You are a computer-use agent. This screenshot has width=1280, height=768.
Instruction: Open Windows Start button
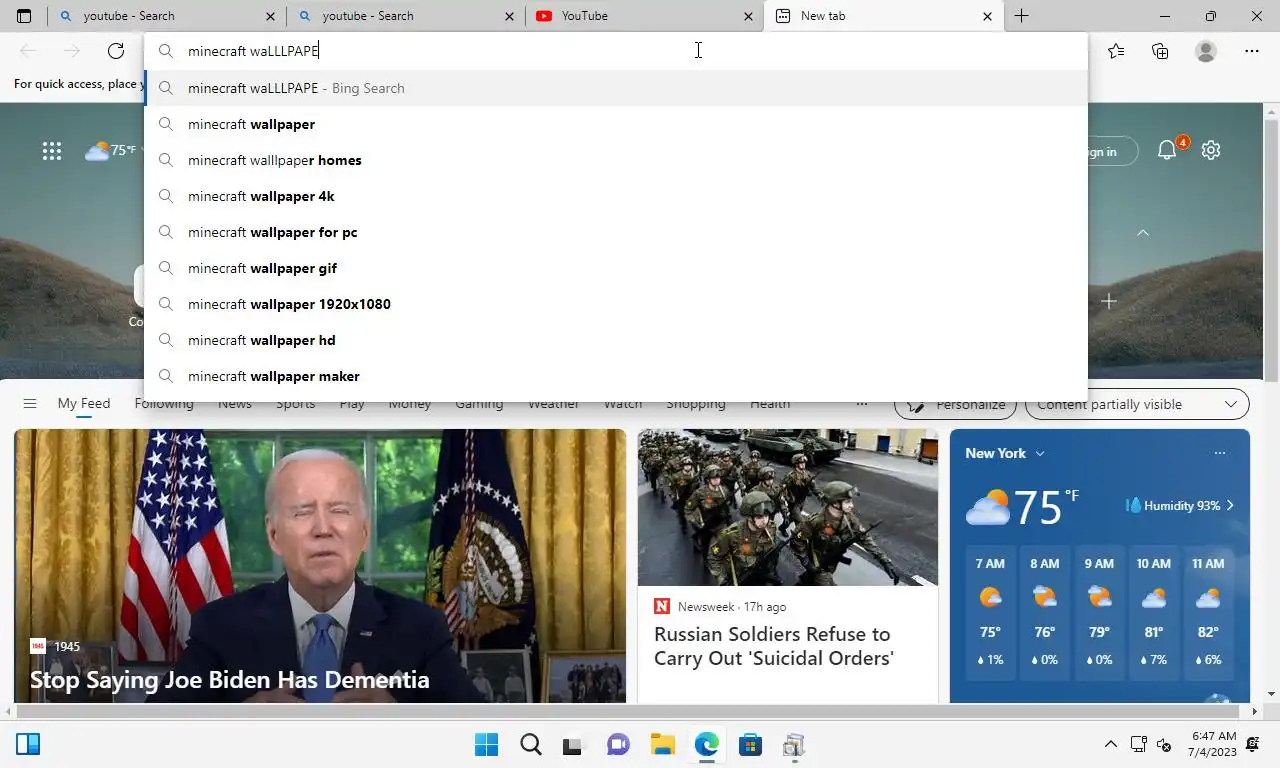coord(486,745)
